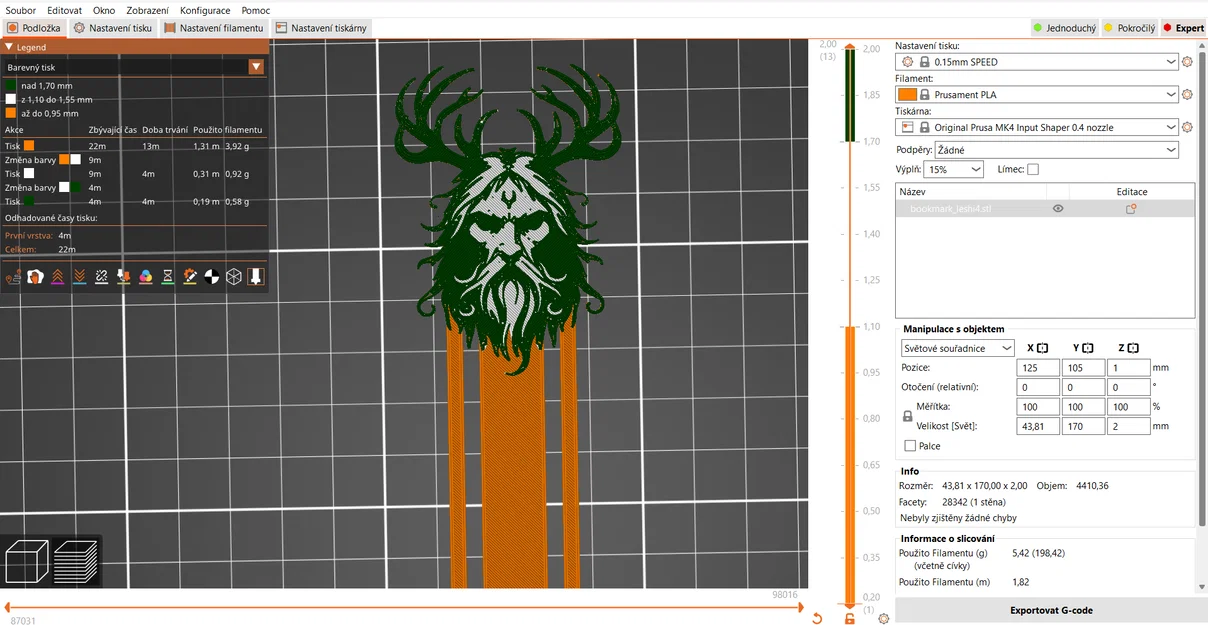1208x625 pixels.
Task: Open filament settings gear next to Prusament PLA
Action: tap(1187, 95)
